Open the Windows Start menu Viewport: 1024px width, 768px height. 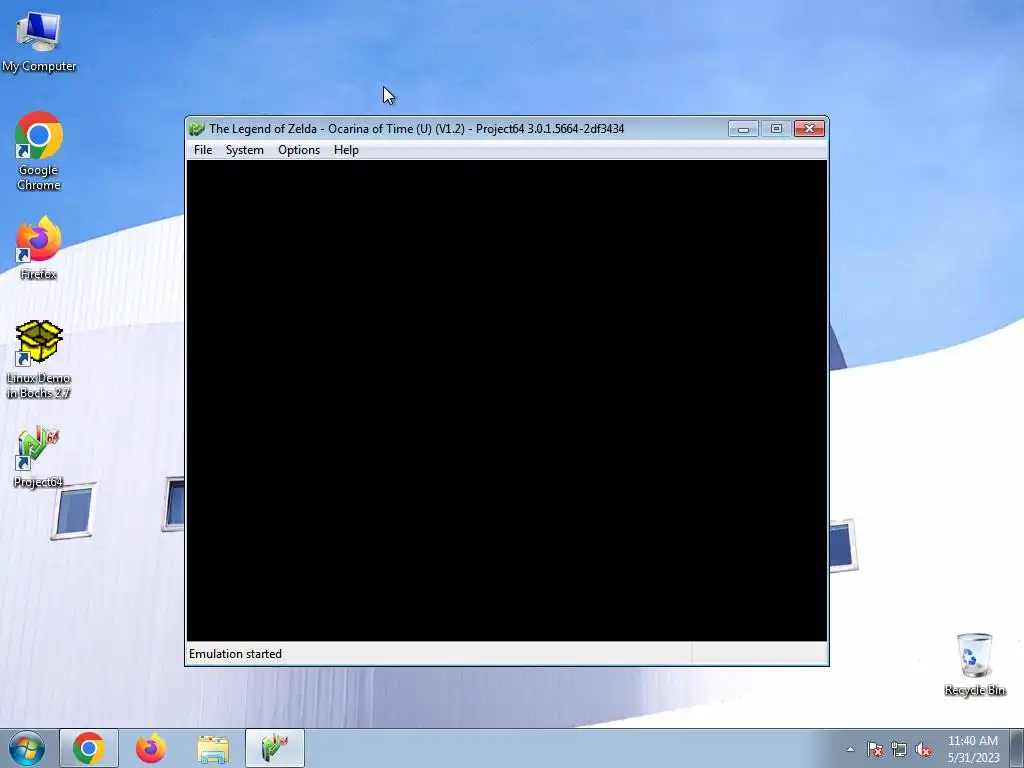tap(26, 748)
